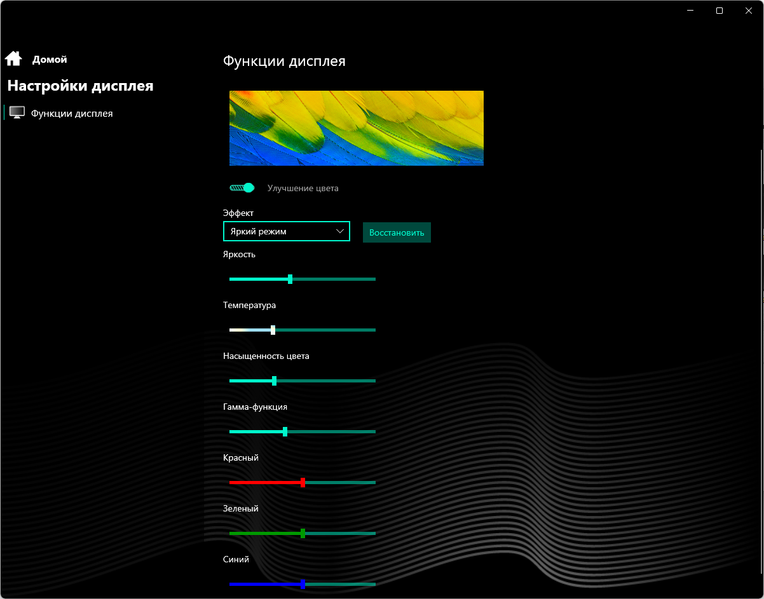This screenshot has width=764, height=599.
Task: Minimize the window
Action: click(690, 11)
